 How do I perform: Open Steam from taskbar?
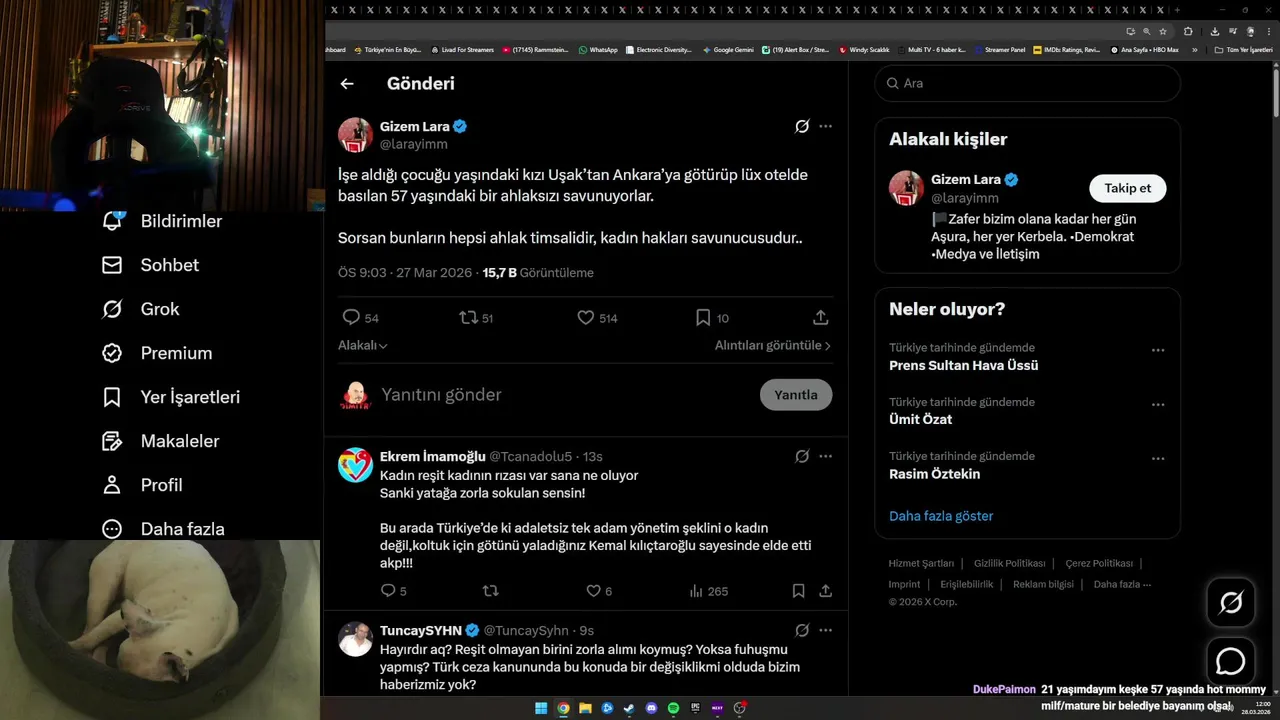point(629,708)
